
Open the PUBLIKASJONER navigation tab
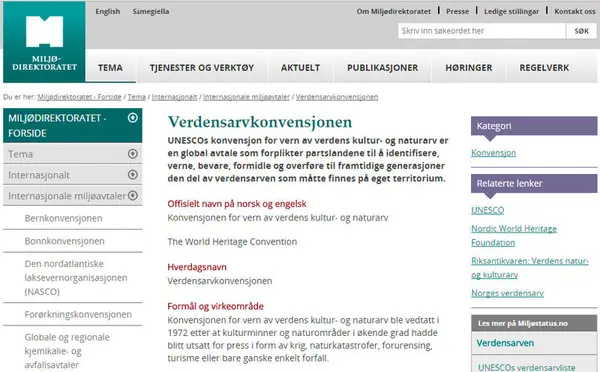pyautogui.click(x=382, y=68)
